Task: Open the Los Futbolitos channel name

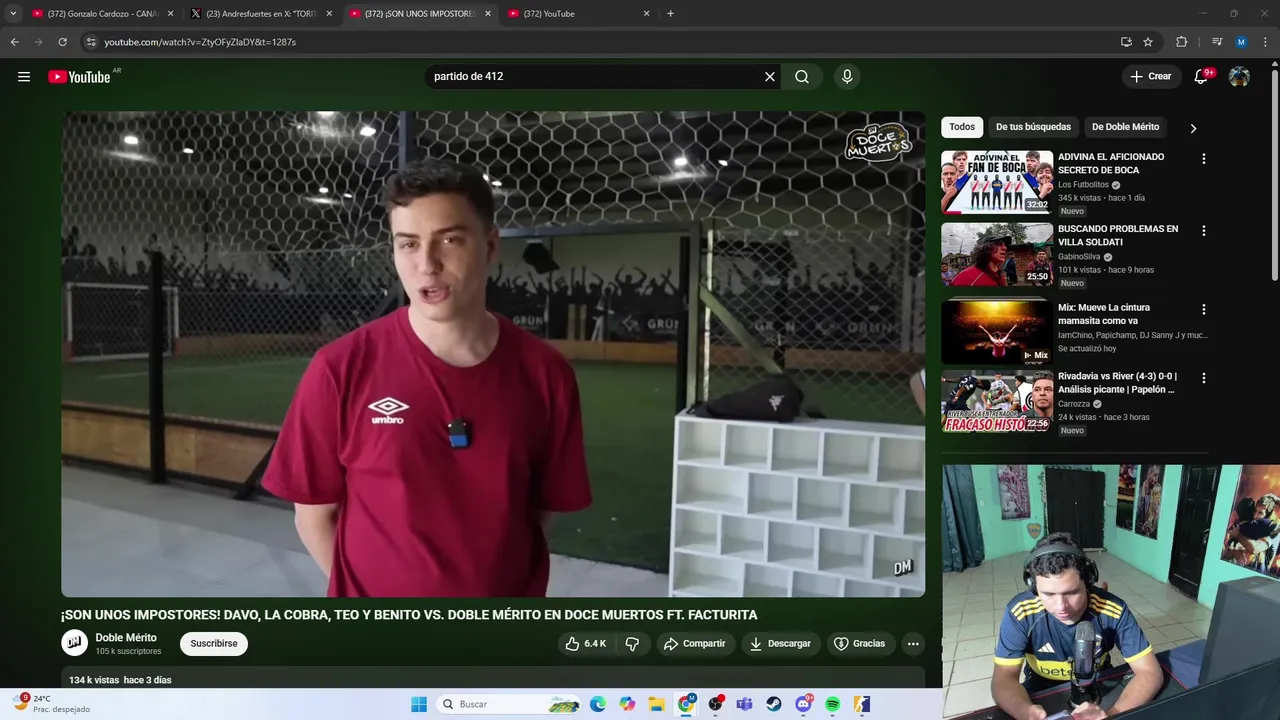Action: (1083, 185)
